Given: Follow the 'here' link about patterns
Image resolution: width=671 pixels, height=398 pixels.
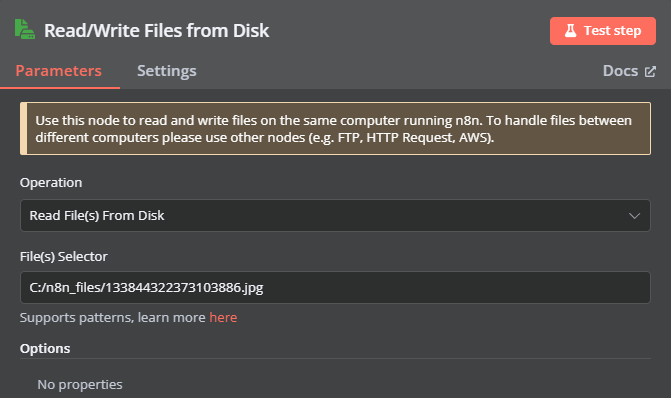Looking at the screenshot, I should pos(223,318).
